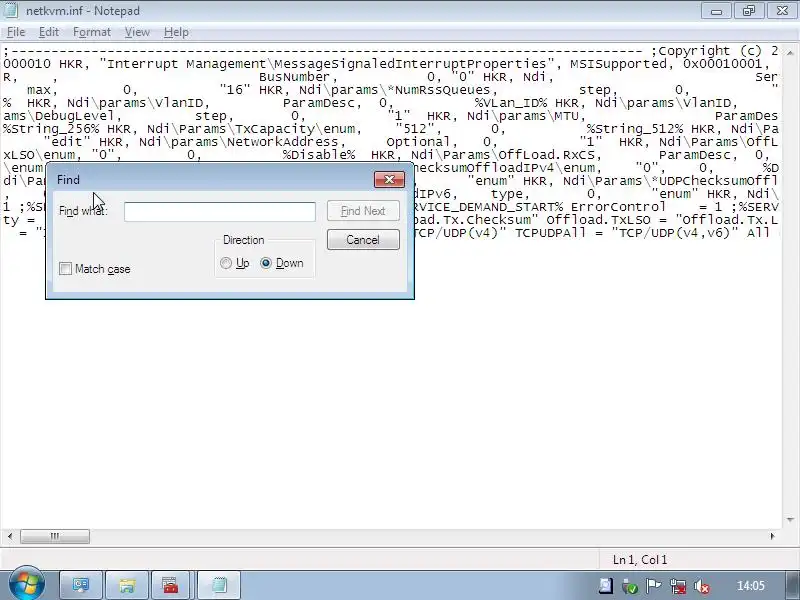Select the Up direction radio button
Screen dimensions: 800x600
[226, 263]
